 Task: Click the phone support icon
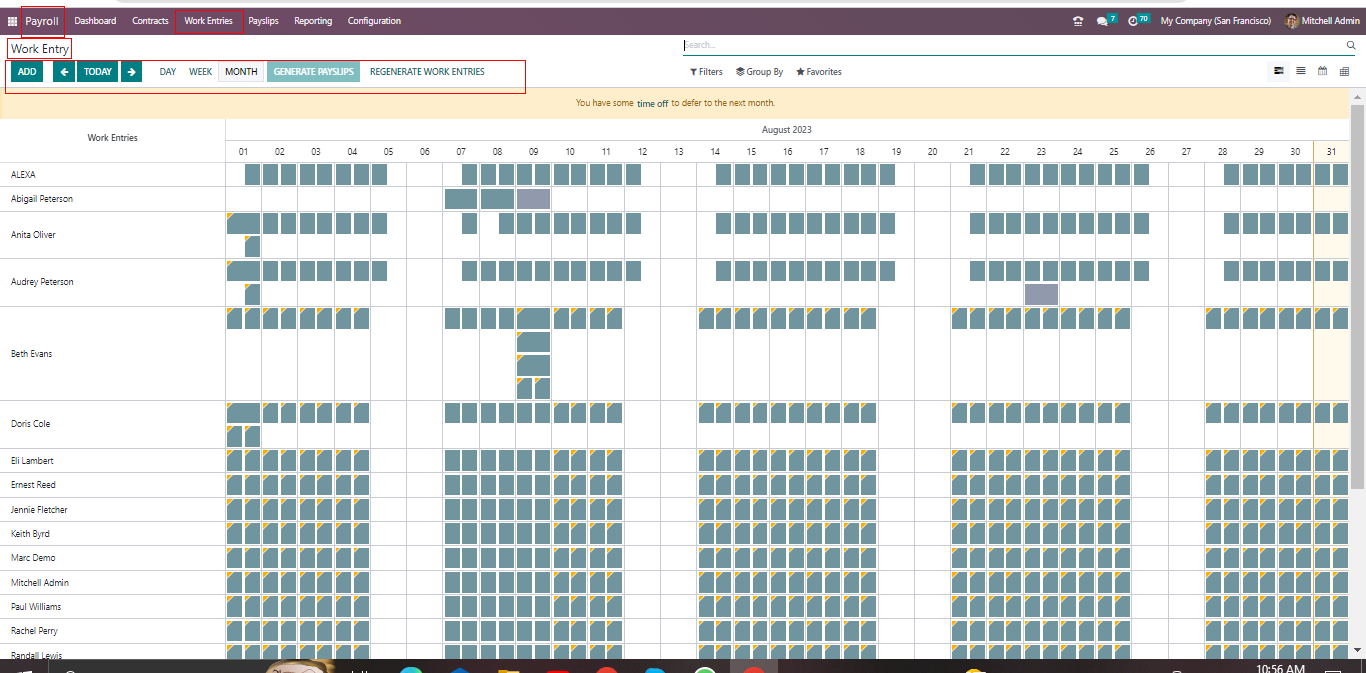(x=1077, y=21)
